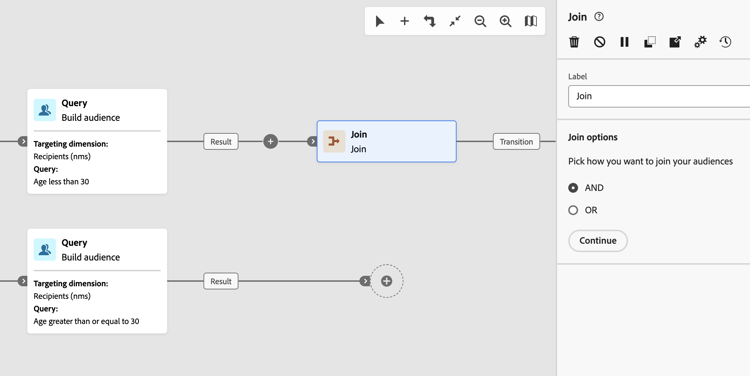Delete the Join activity with trash icon
The width and height of the screenshot is (750, 376).
pyautogui.click(x=574, y=42)
